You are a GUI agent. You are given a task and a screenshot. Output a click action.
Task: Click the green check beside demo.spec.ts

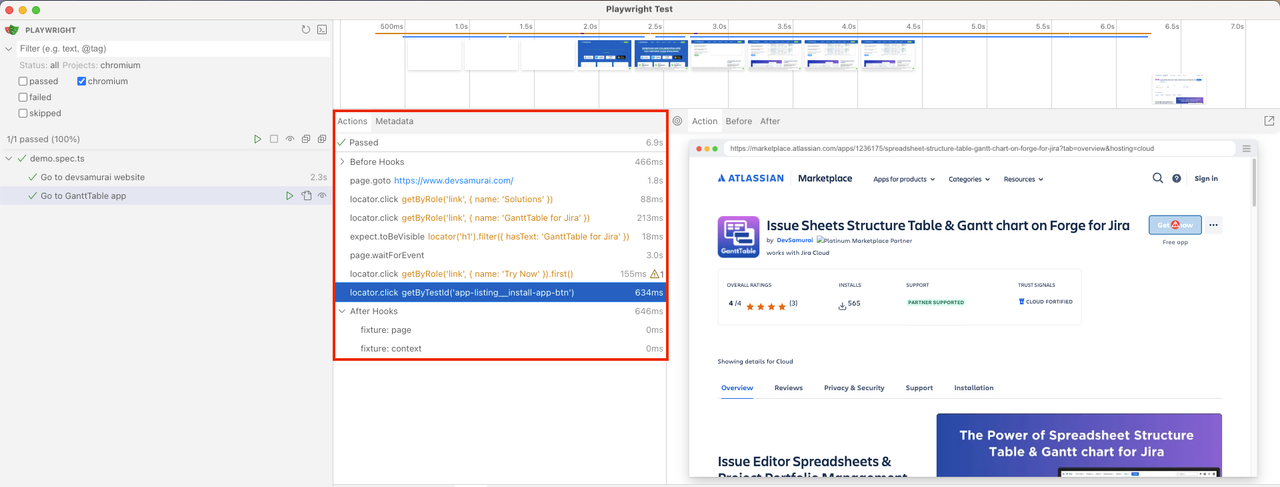pos(22,158)
